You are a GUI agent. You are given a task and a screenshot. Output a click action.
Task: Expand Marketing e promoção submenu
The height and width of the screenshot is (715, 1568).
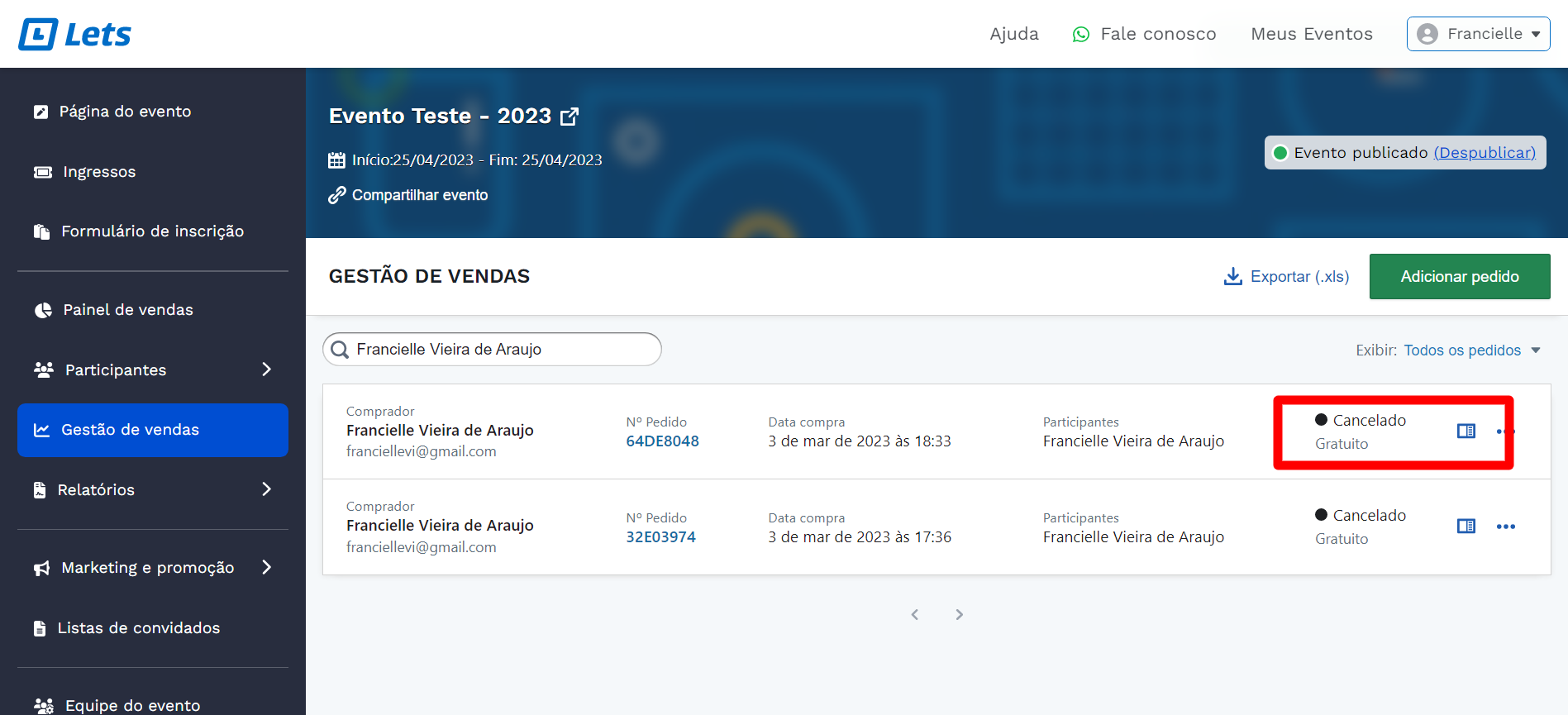266,567
